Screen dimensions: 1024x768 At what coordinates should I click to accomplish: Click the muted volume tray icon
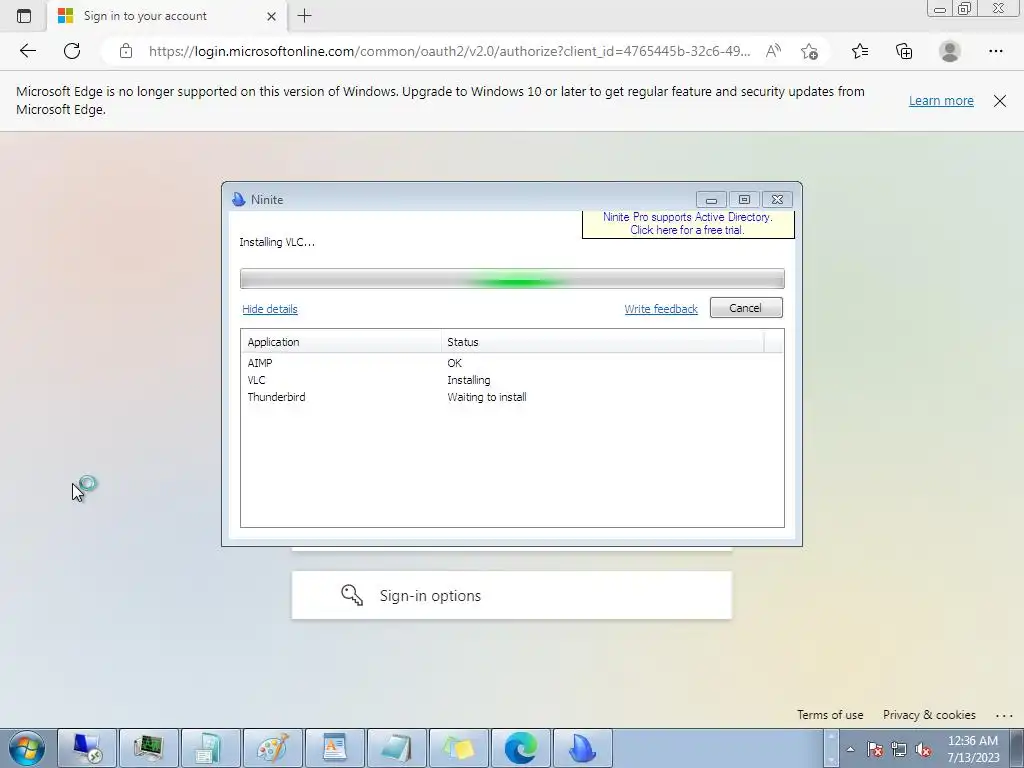pos(923,749)
